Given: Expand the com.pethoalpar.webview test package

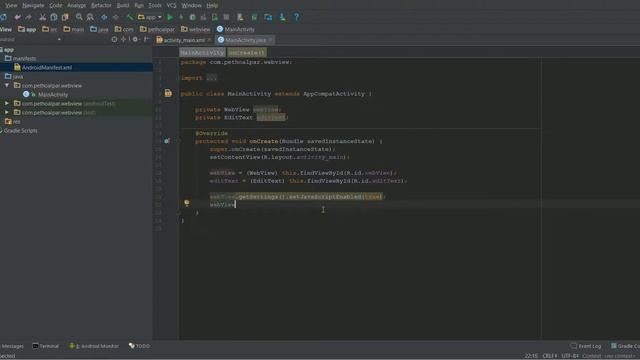Looking at the screenshot, I should (x=7, y=113).
